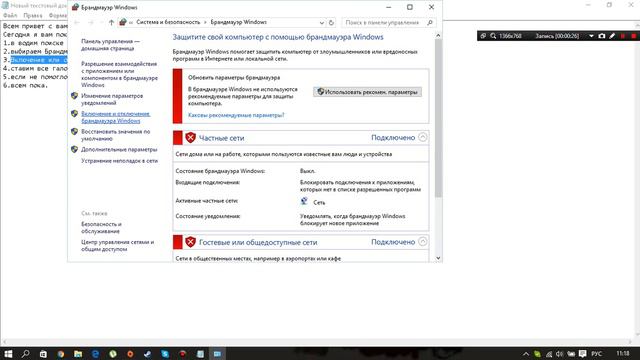Screen dimensions: 640x360
Task: Click the magnifier icon in Control Panel search
Action: tap(430, 22)
